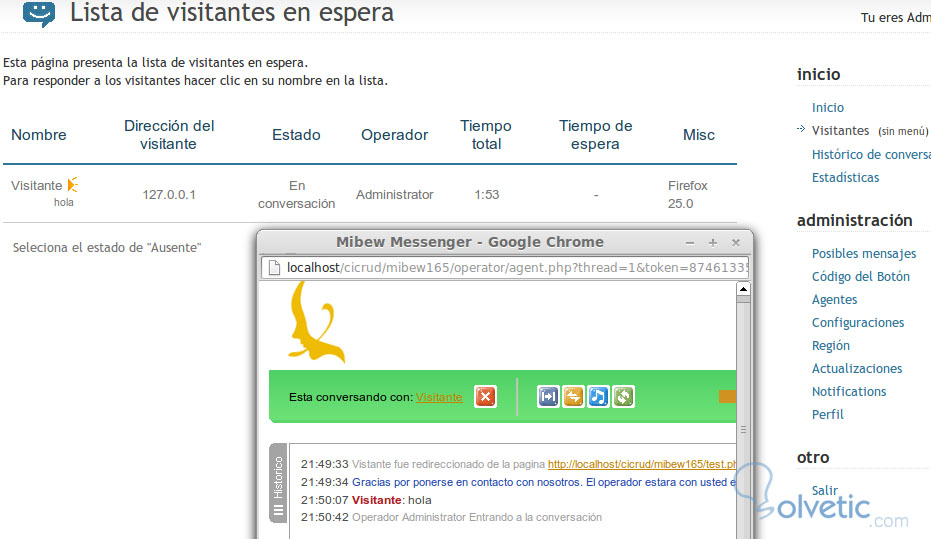This screenshot has width=931, height=539.
Task: Close the conversation using the red X icon
Action: click(485, 397)
